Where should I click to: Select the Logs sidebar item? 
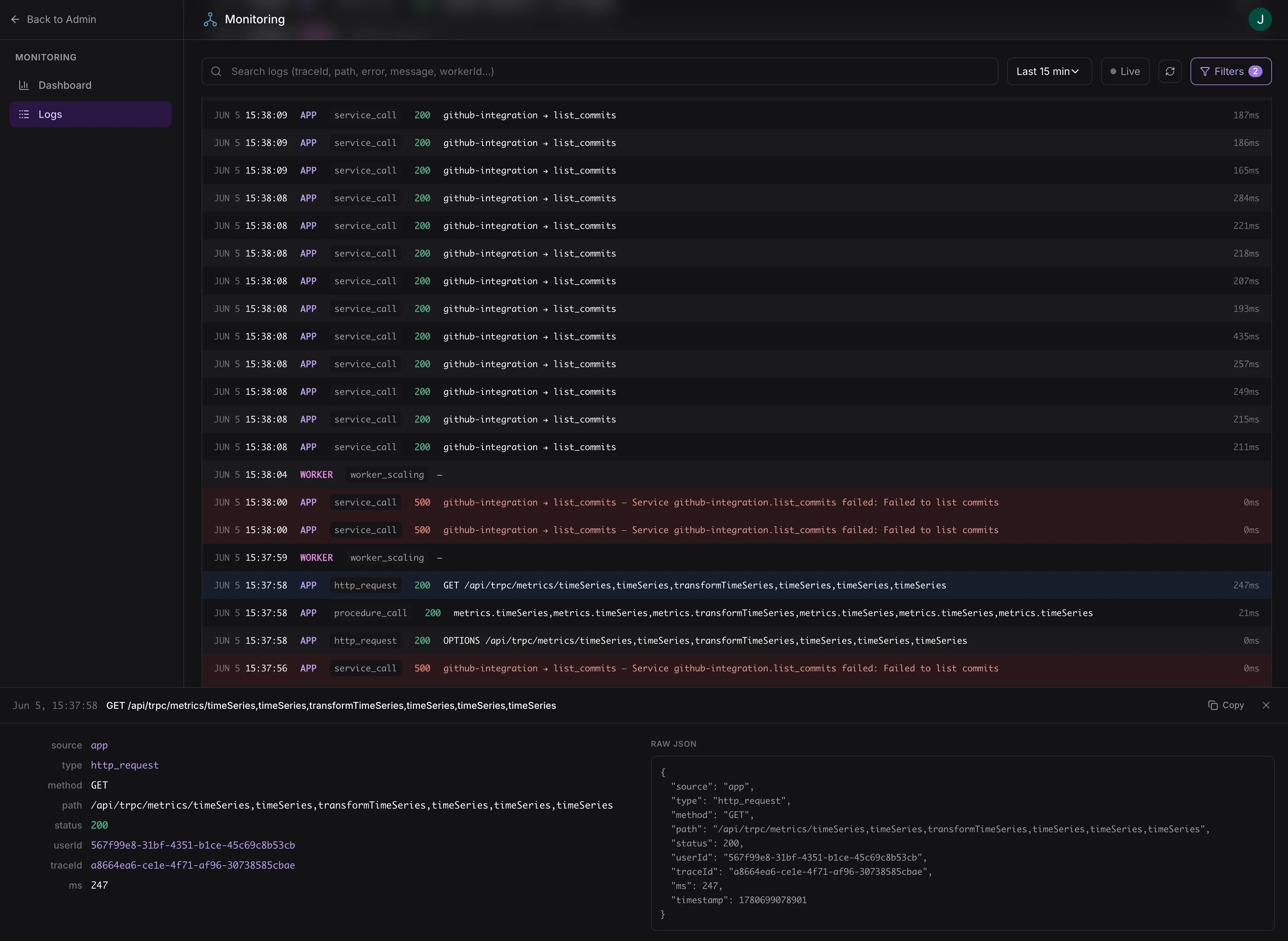(x=91, y=115)
